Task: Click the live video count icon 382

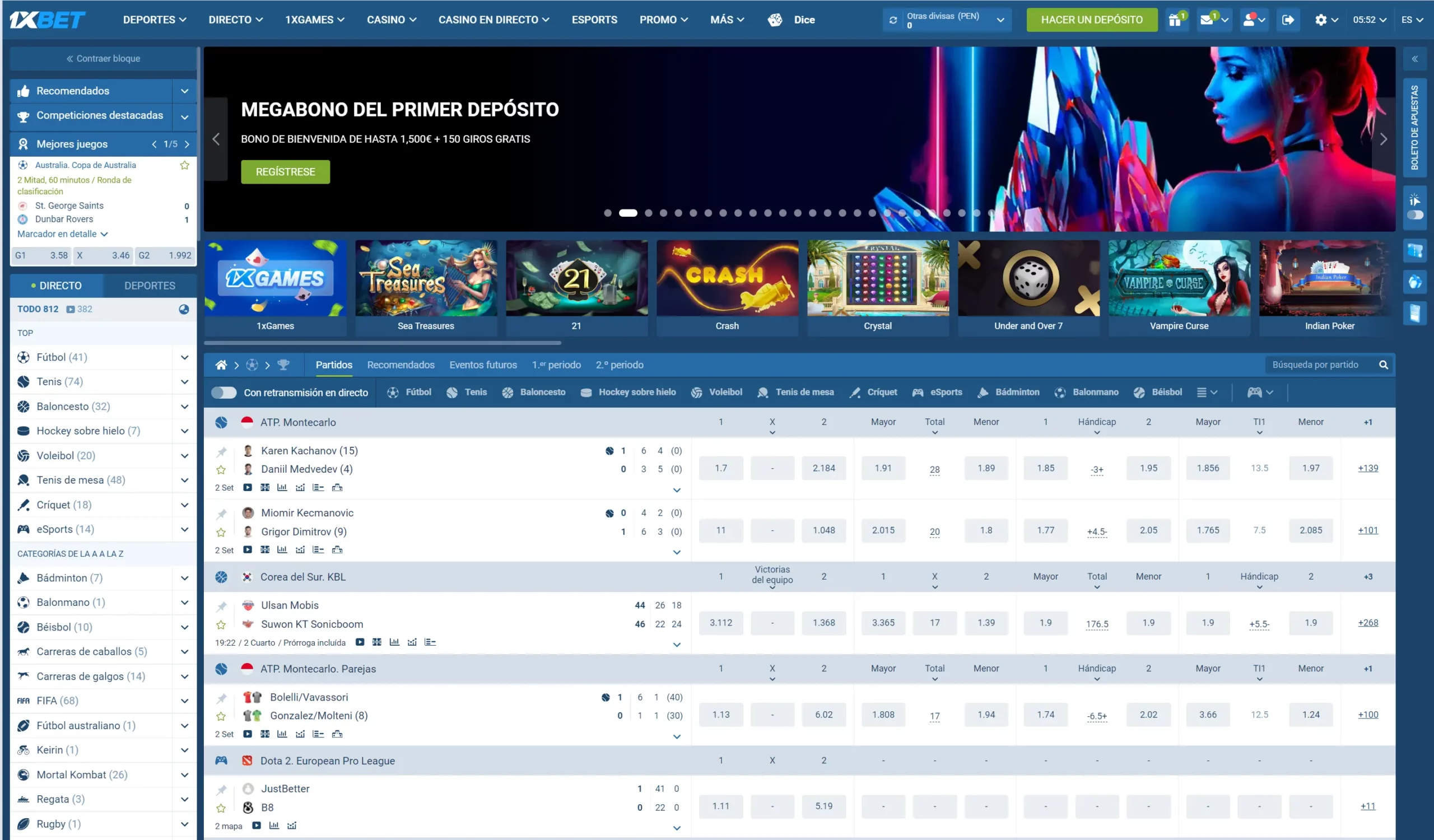Action: (78, 309)
